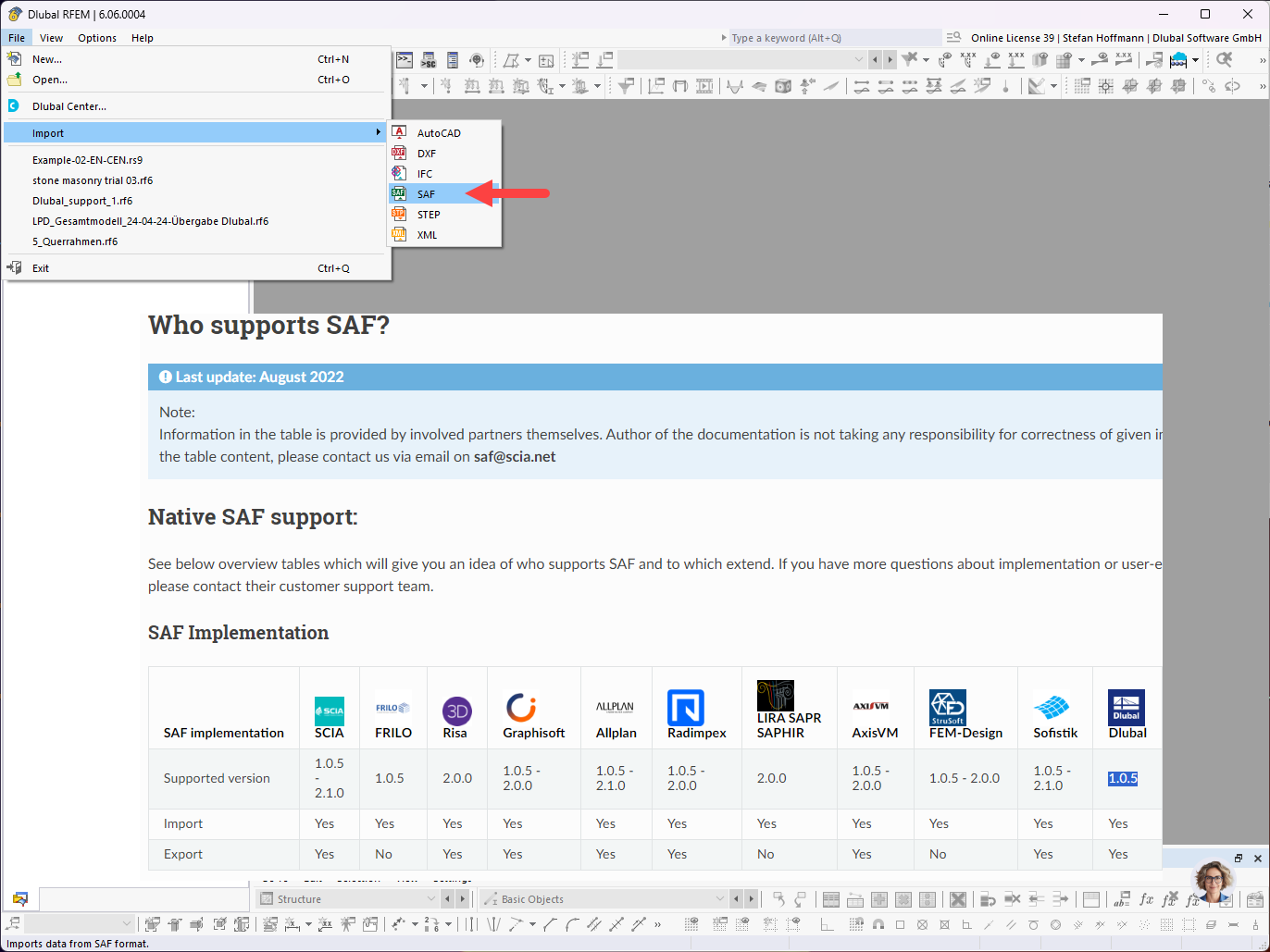Open the Structure navigator dropdown

point(430,898)
